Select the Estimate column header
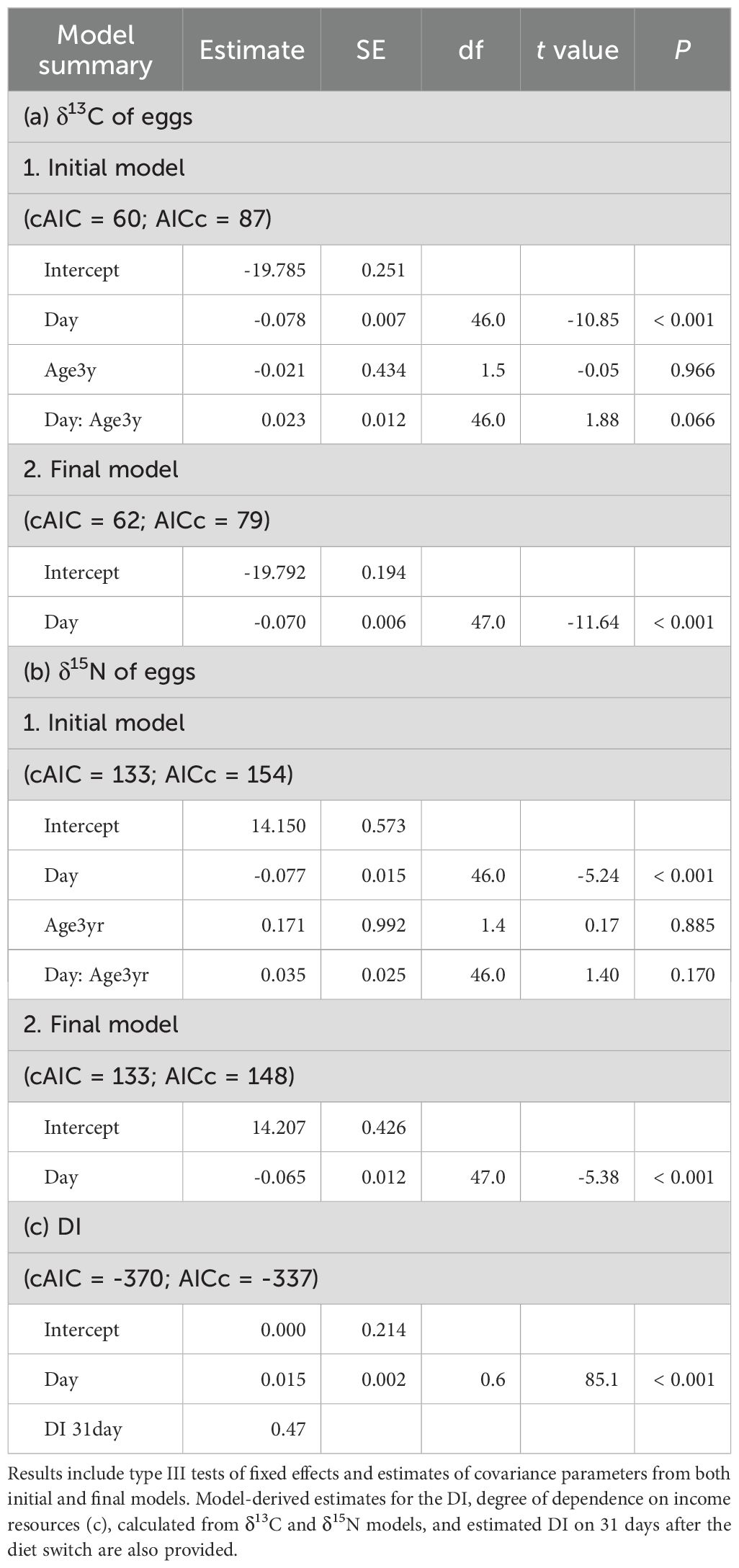 point(251,50)
